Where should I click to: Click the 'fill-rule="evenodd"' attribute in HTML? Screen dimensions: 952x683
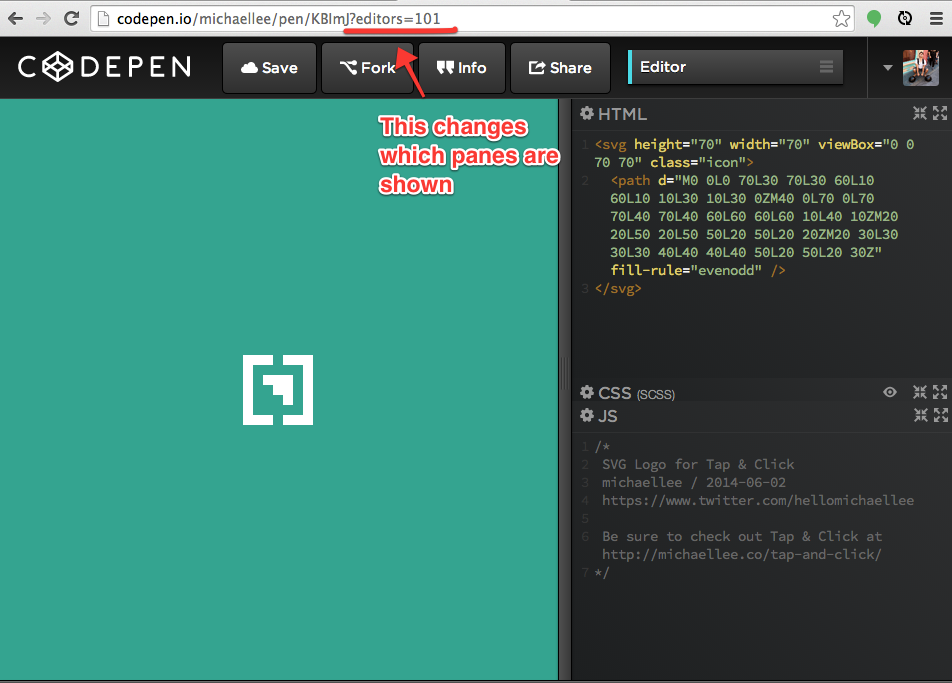[686, 271]
